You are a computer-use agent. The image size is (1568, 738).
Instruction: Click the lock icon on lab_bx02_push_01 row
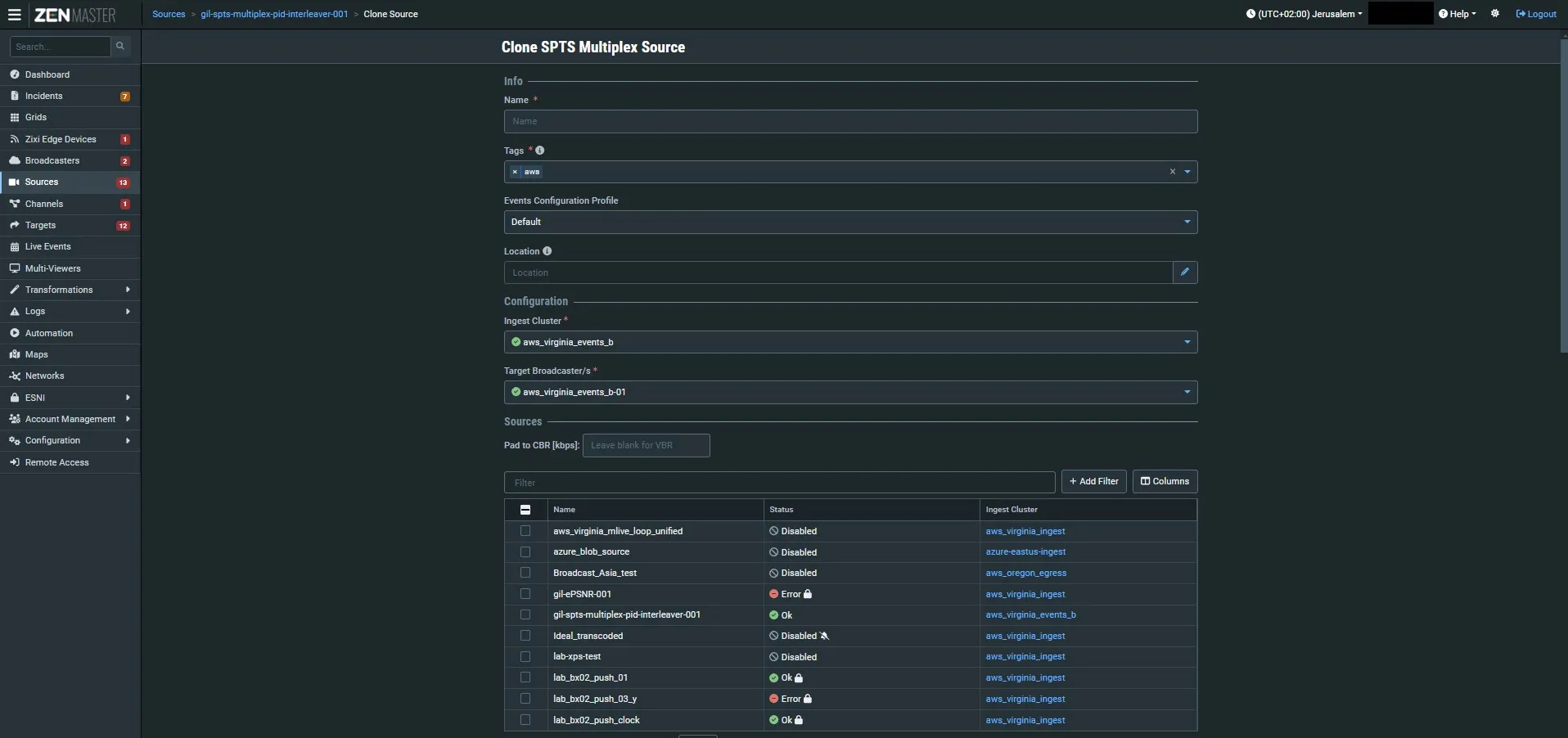(x=799, y=678)
